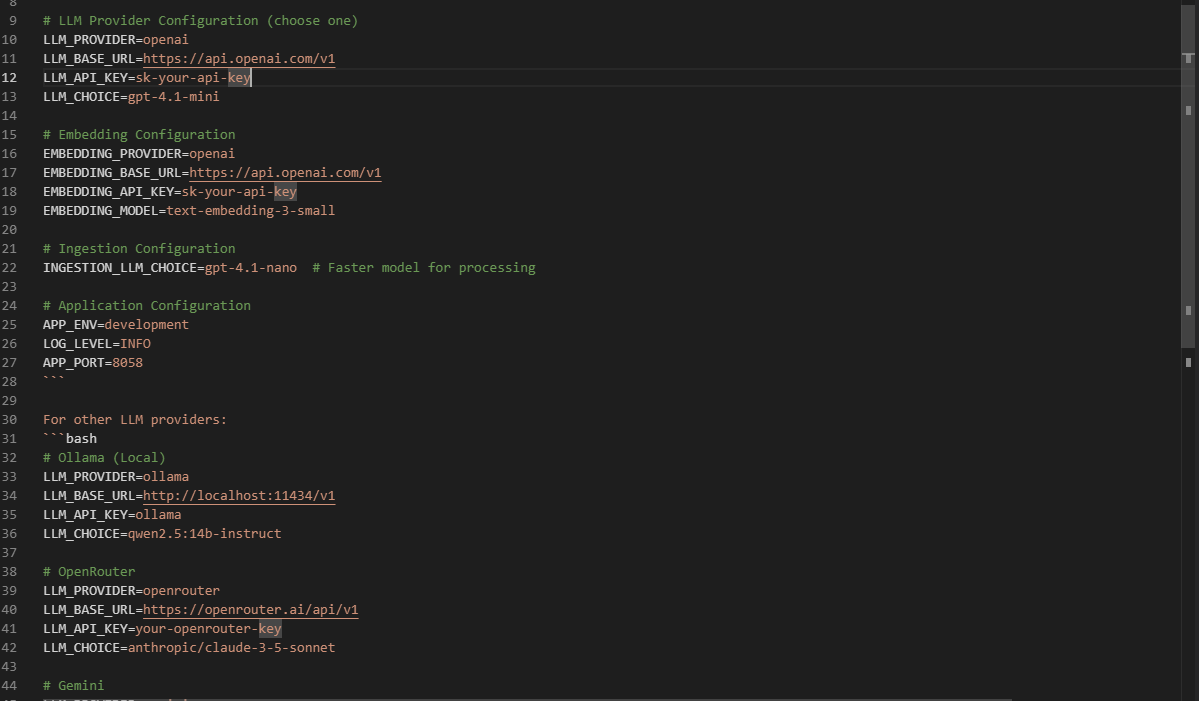This screenshot has height=701, width=1199.
Task: Click the 'LLM_API_KEY=ollama' line
Action: click(x=112, y=514)
